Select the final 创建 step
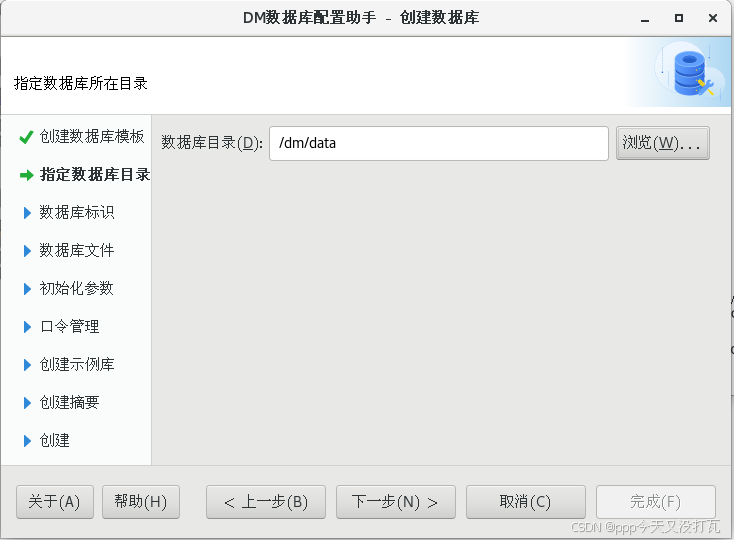734x540 pixels. click(54, 440)
